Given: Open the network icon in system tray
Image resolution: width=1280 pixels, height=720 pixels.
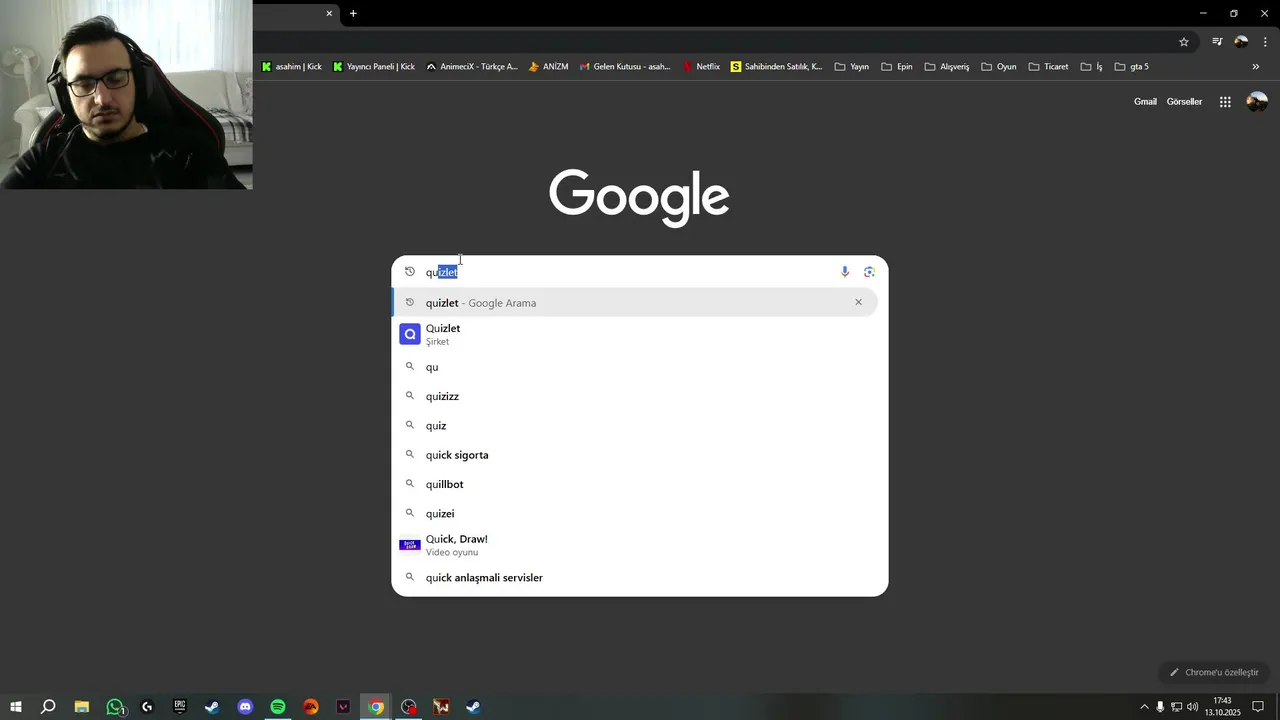Looking at the screenshot, I should [1176, 707].
